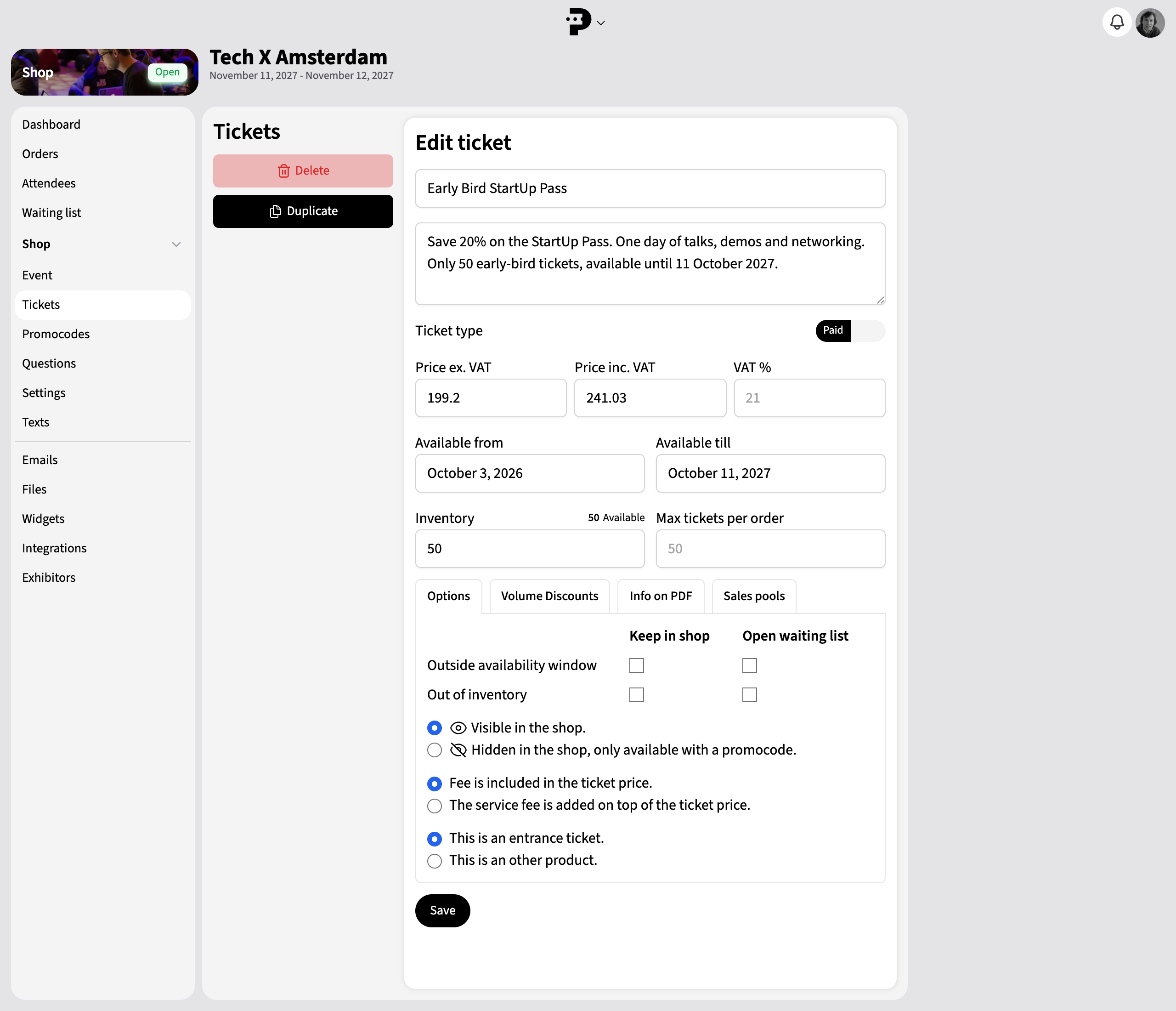
Task: Open the notifications bell
Action: [x=1116, y=23]
